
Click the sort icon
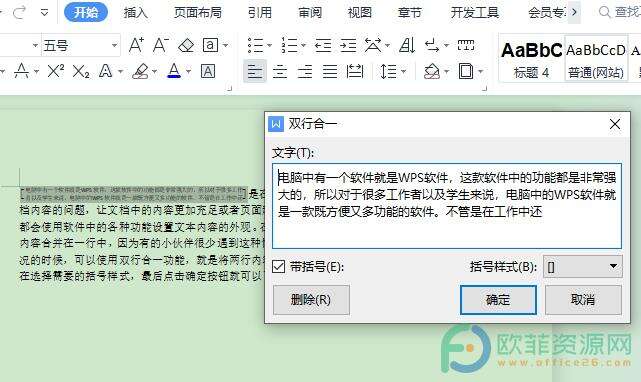pyautogui.click(x=407, y=45)
